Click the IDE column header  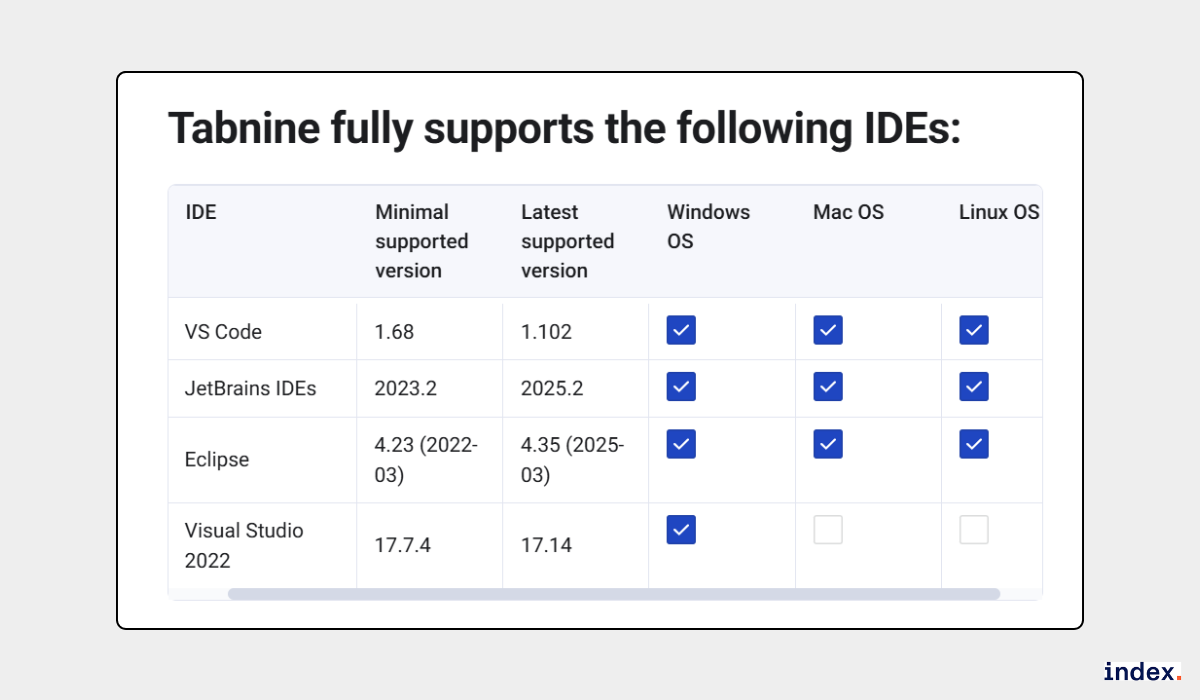pos(201,212)
